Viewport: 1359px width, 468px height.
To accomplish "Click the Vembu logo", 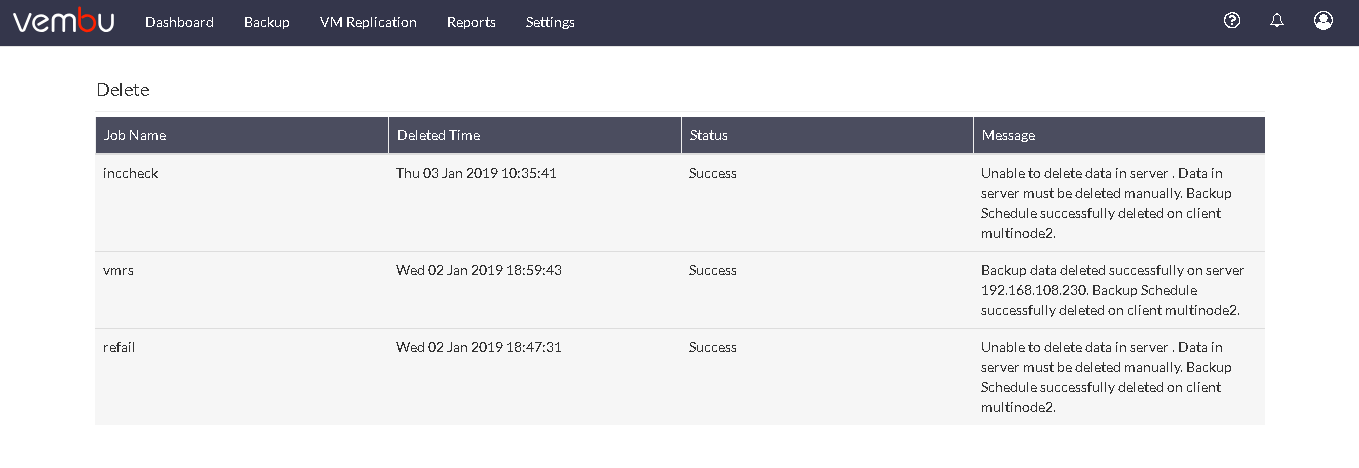I will tap(63, 21).
